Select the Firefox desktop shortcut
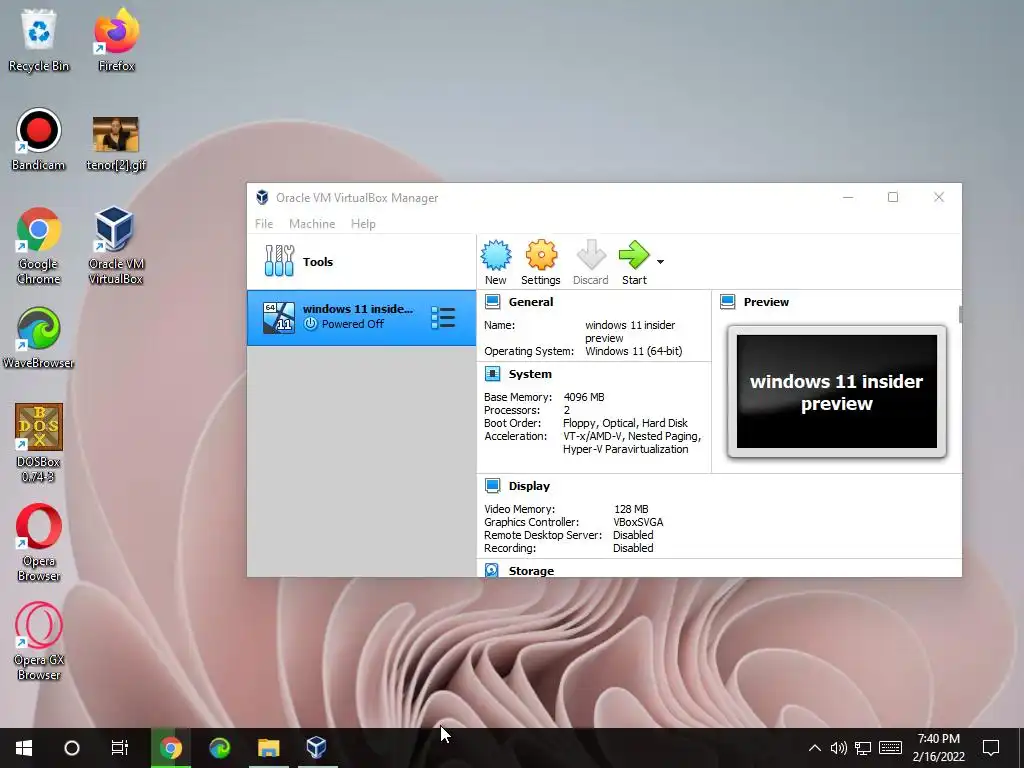This screenshot has width=1024, height=768. (116, 40)
